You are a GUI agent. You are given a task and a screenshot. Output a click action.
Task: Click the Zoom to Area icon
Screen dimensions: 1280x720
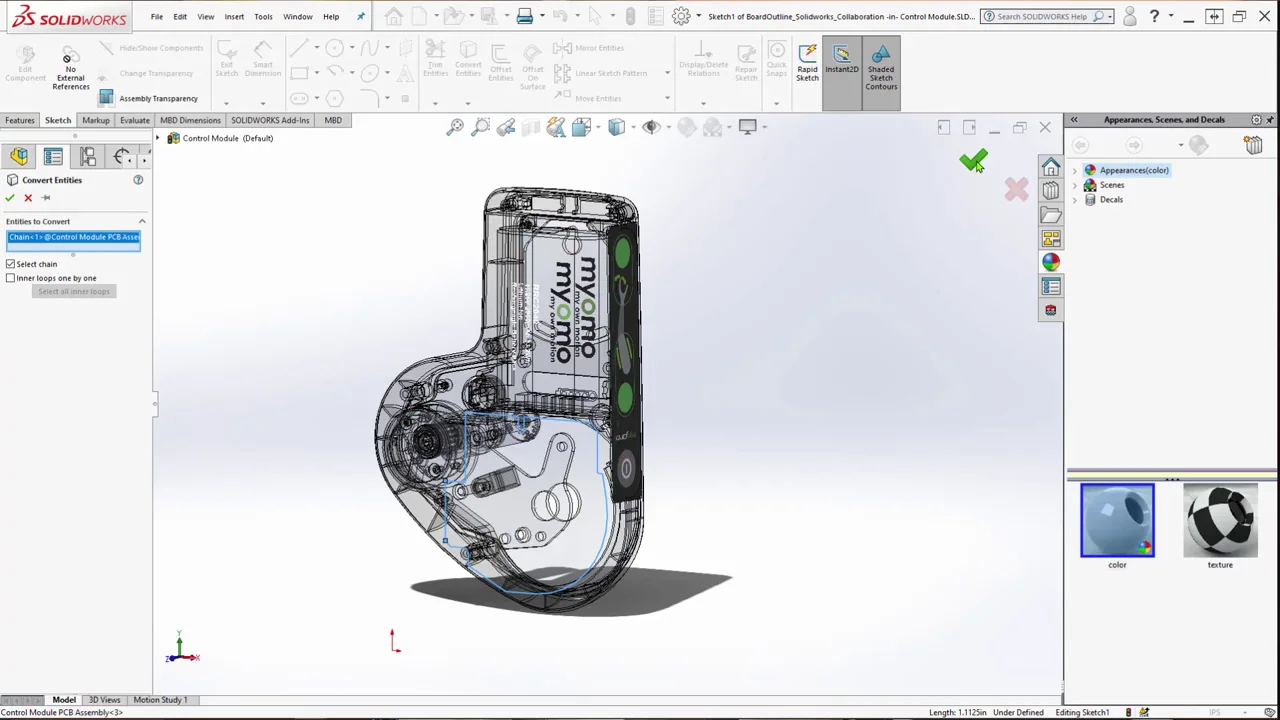click(480, 127)
